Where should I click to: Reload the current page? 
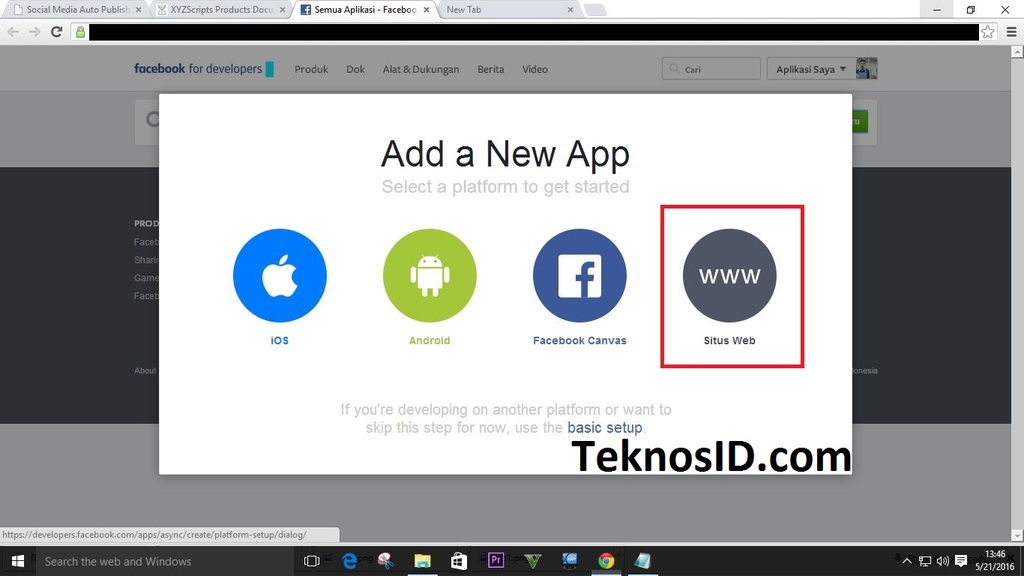[57, 31]
